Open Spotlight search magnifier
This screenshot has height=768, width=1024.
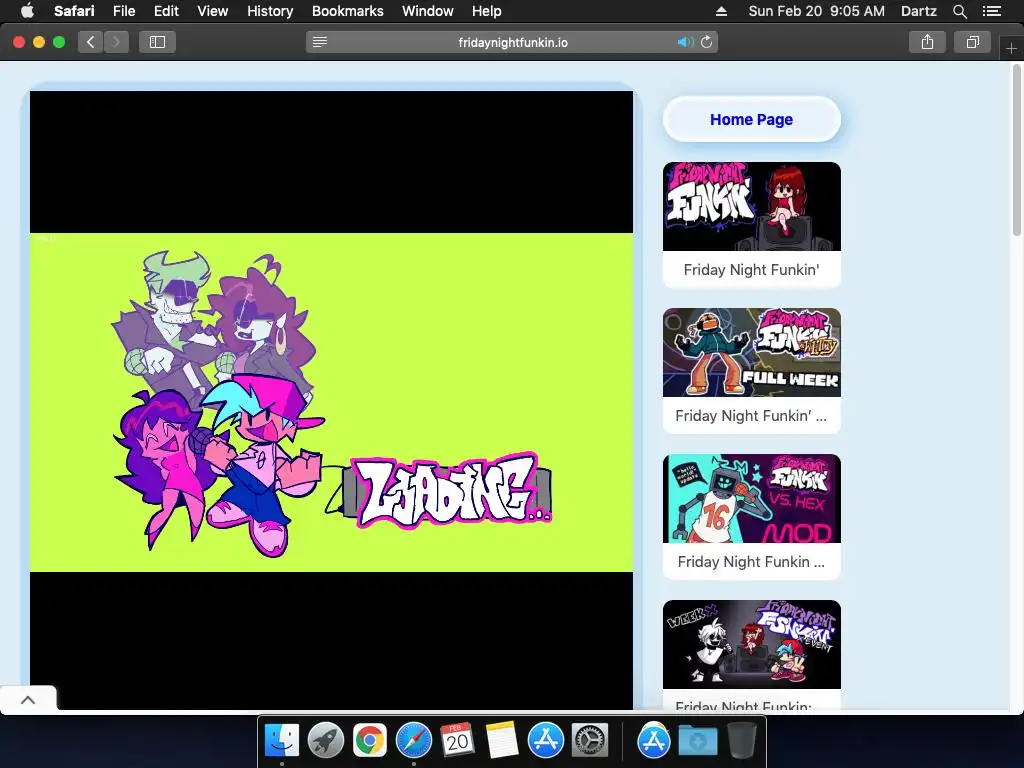click(959, 10)
